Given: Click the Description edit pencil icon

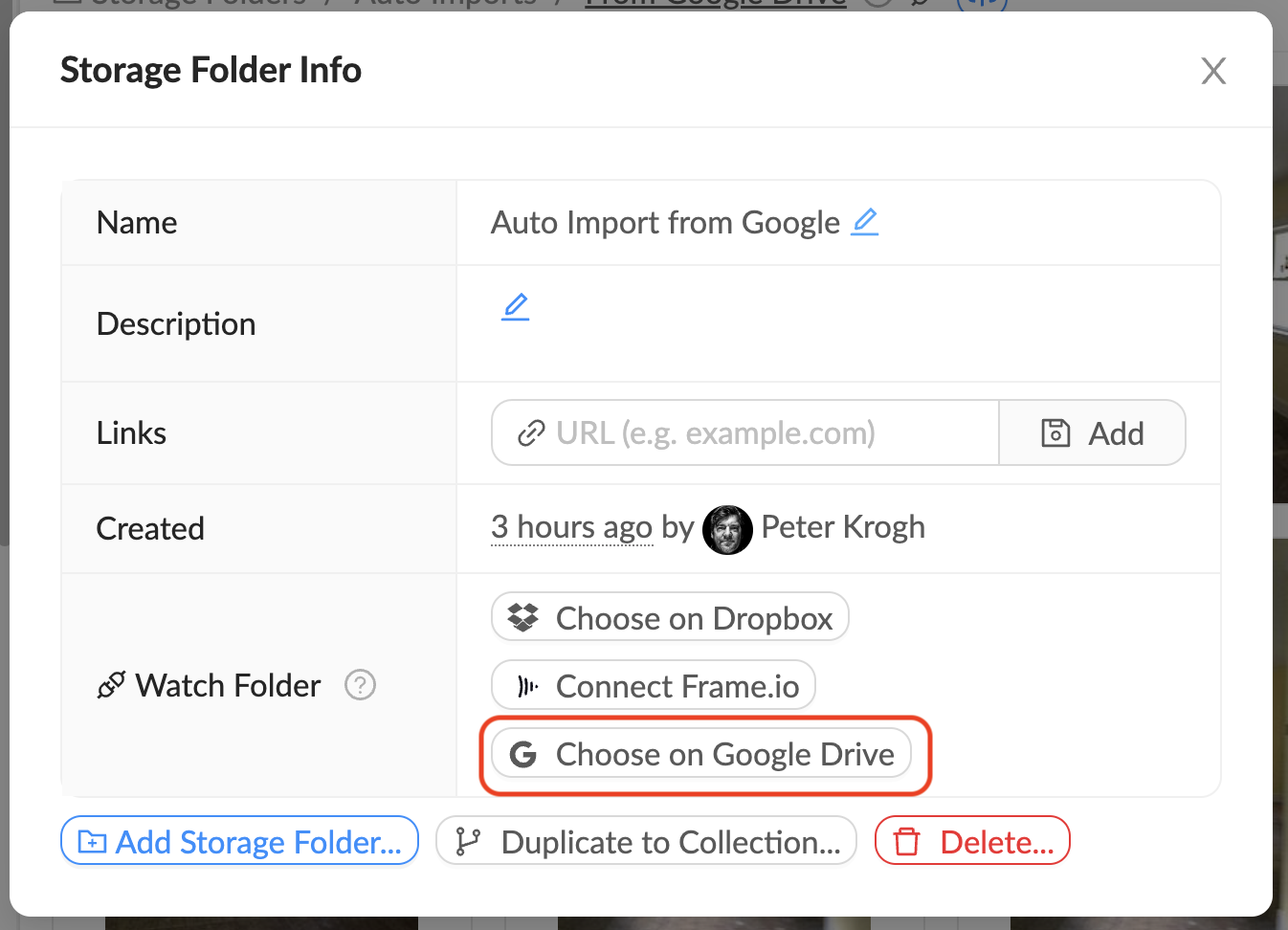Looking at the screenshot, I should tap(515, 307).
